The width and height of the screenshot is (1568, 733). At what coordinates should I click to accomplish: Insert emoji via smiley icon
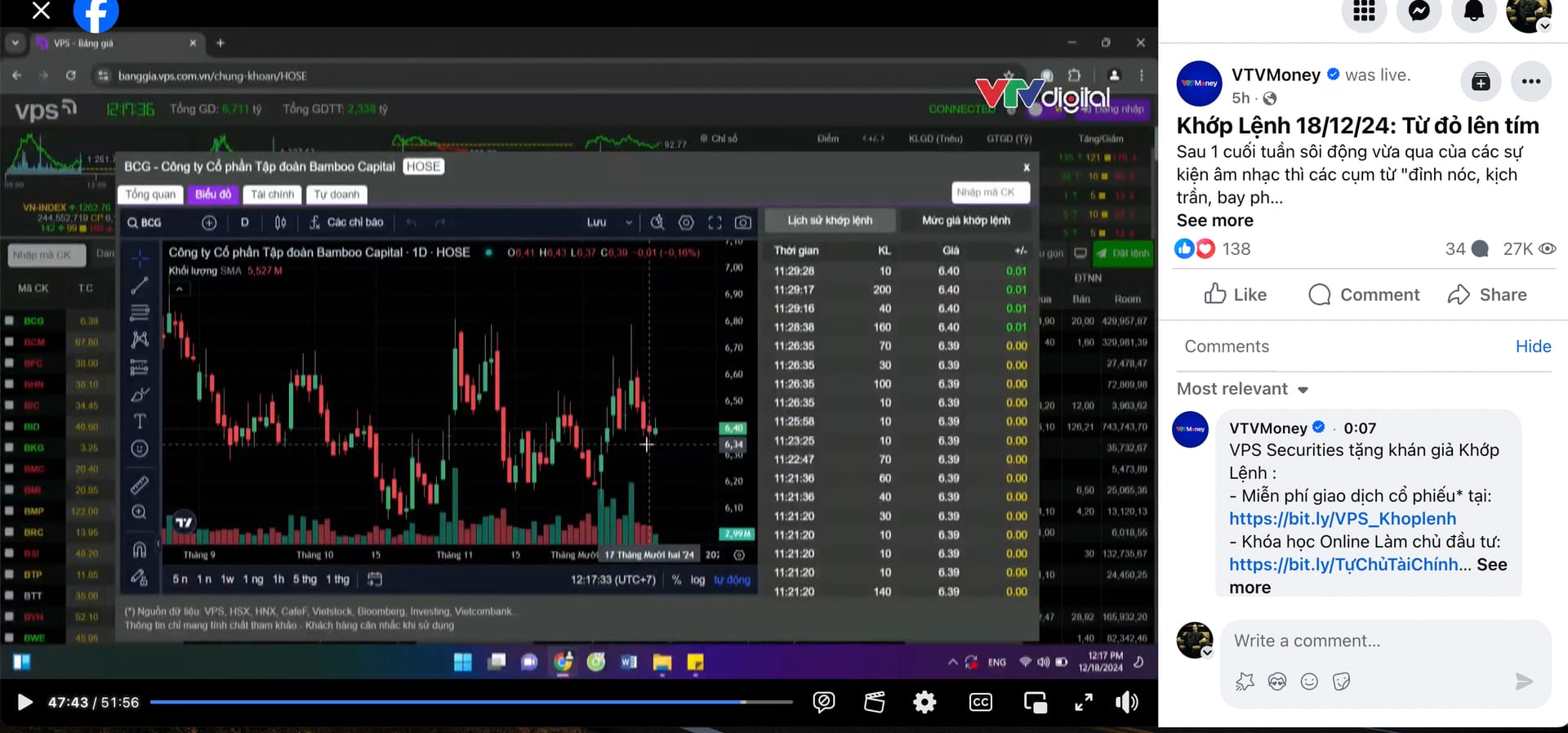coord(1309,682)
